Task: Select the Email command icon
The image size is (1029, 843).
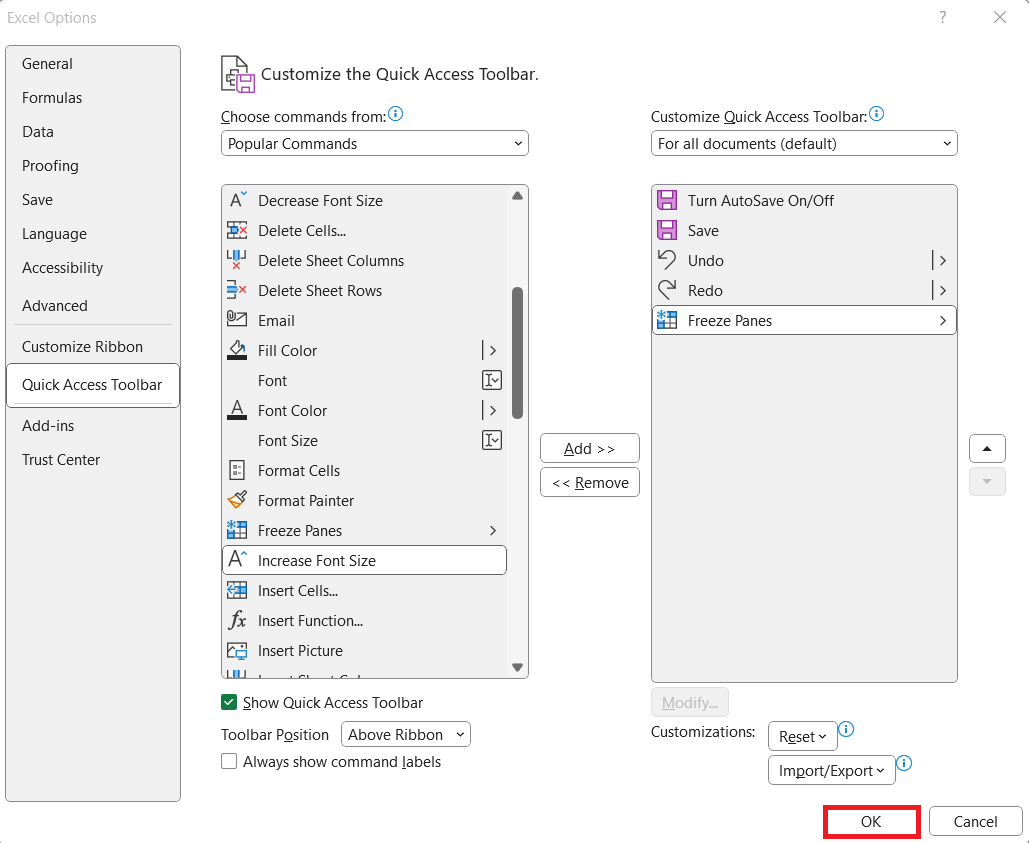Action: [x=237, y=319]
